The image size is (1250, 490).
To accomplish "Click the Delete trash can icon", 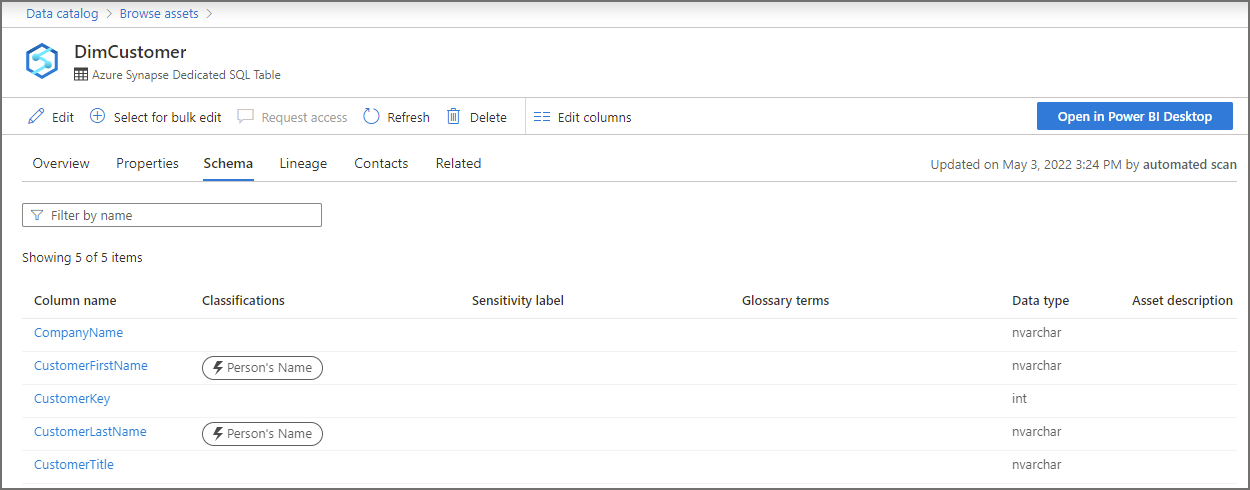I will (454, 117).
